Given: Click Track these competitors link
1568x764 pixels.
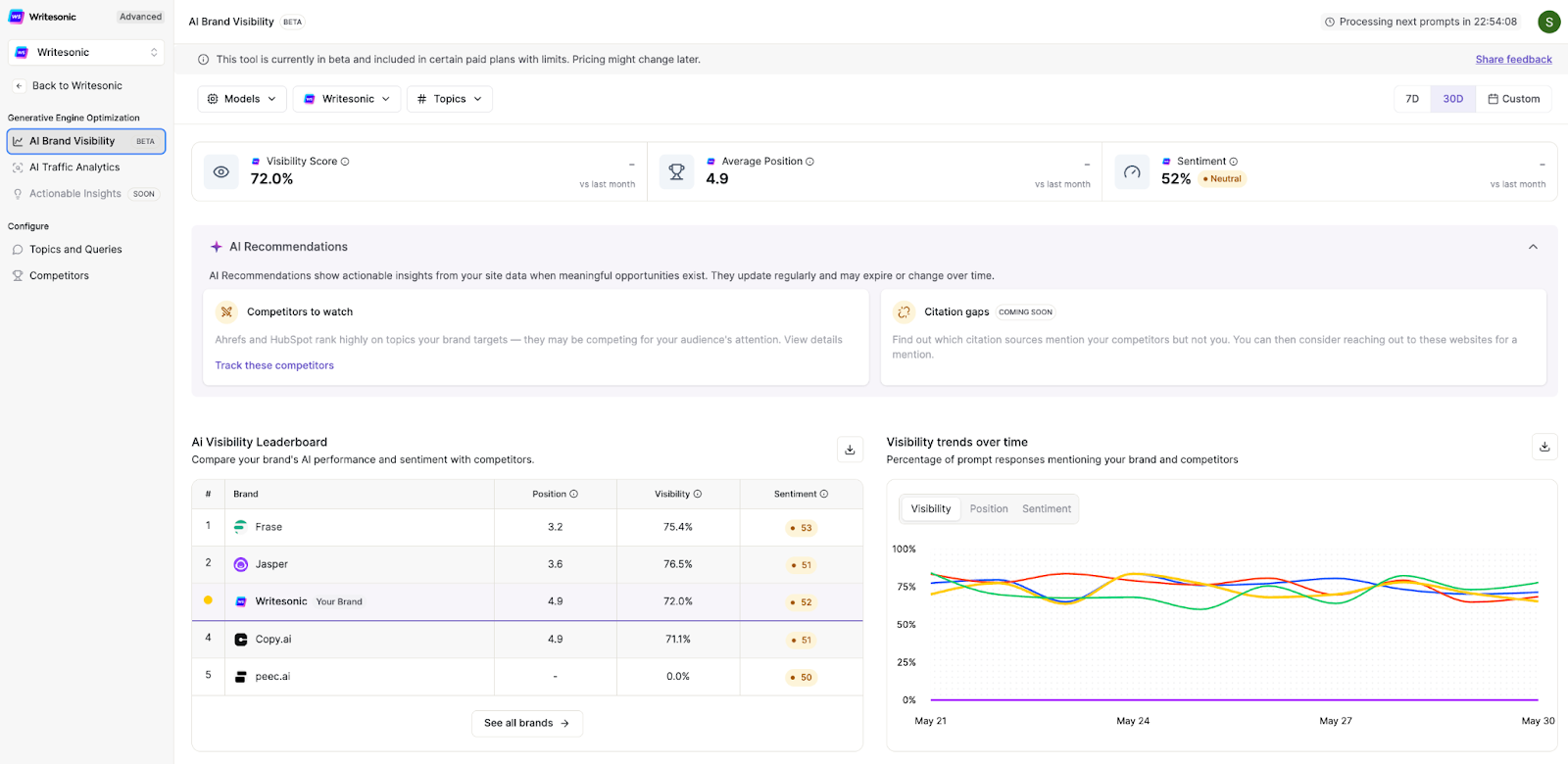Looking at the screenshot, I should pos(274,366).
